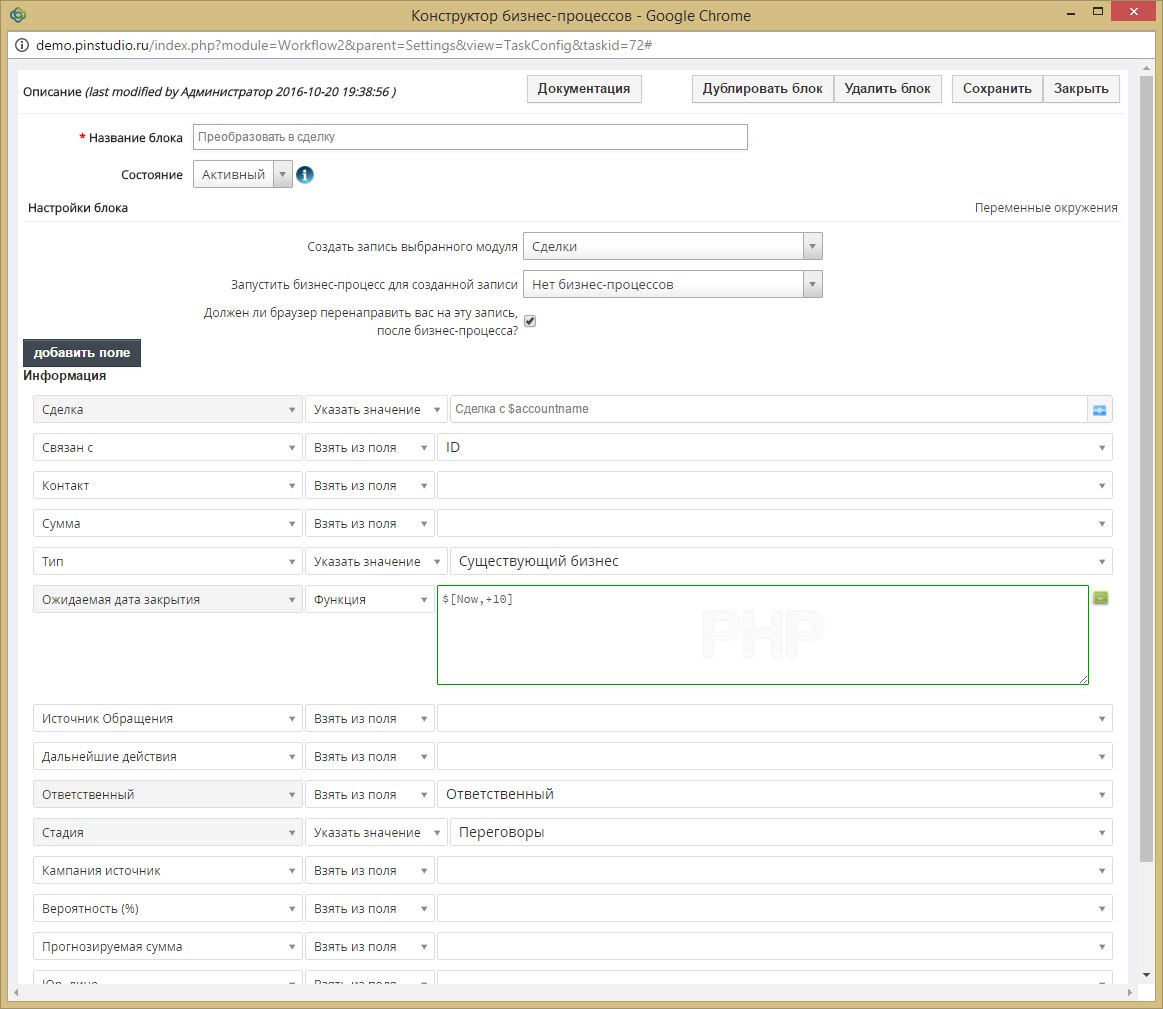1163x1009 pixels.
Task: Open the Стадия value dropdown showing Переговоры
Action: [780, 833]
